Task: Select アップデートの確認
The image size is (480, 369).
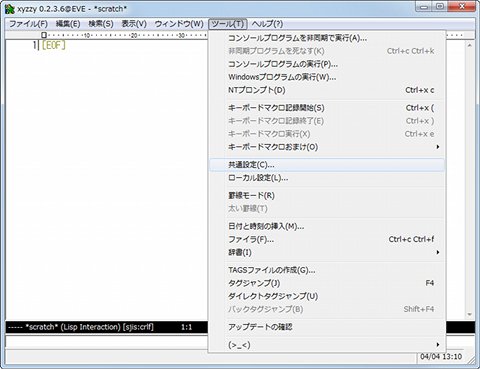Action: 327,327
